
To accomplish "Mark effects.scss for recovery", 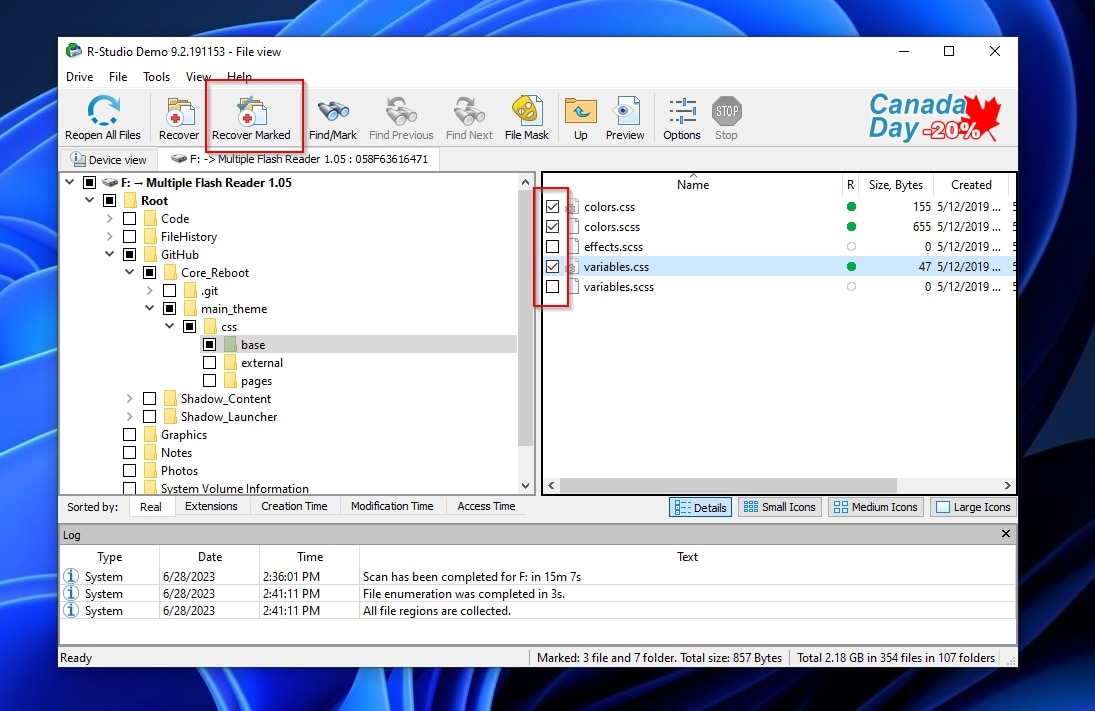I will pyautogui.click(x=553, y=246).
